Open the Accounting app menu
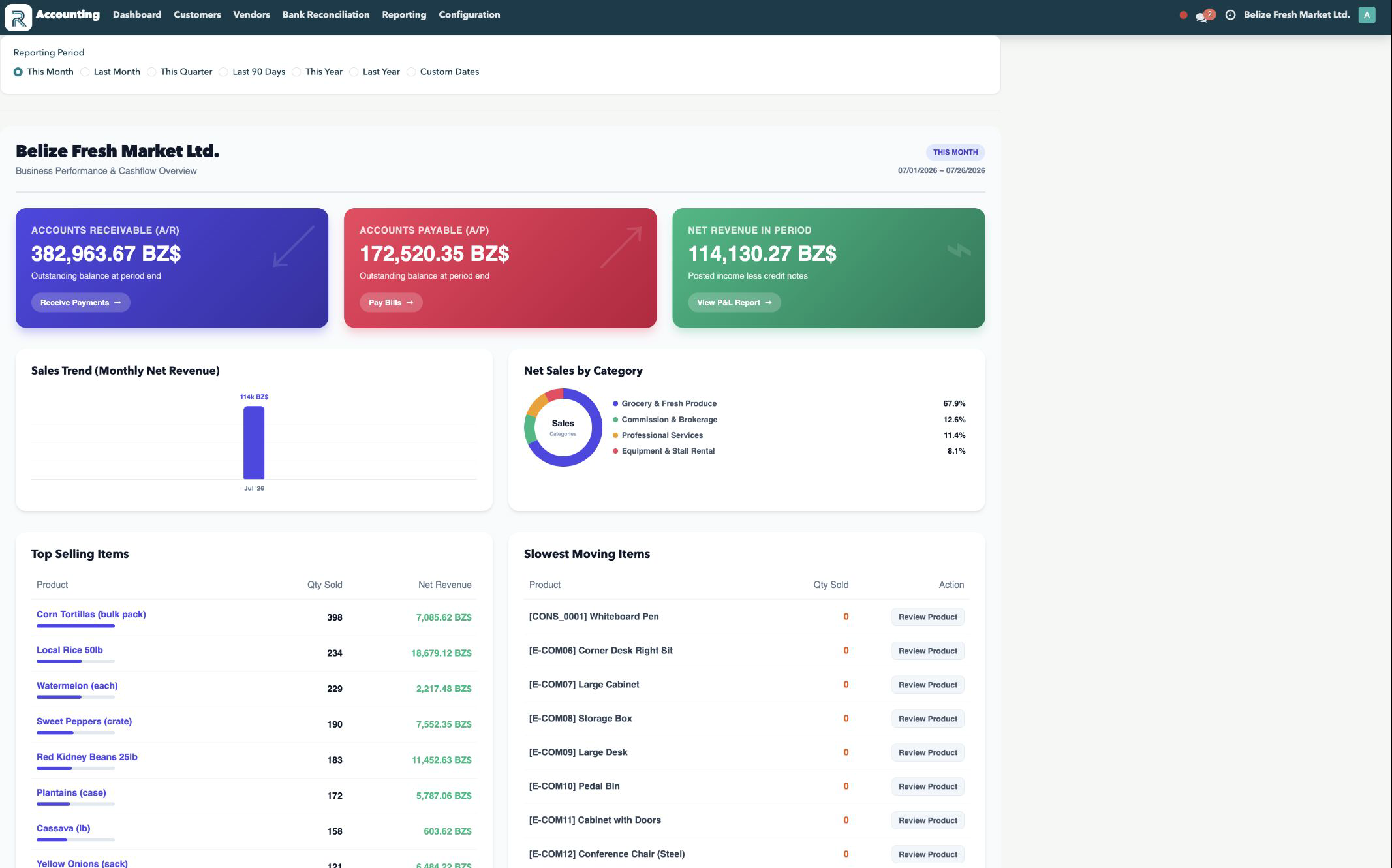This screenshot has height=868, width=1392. 68,15
